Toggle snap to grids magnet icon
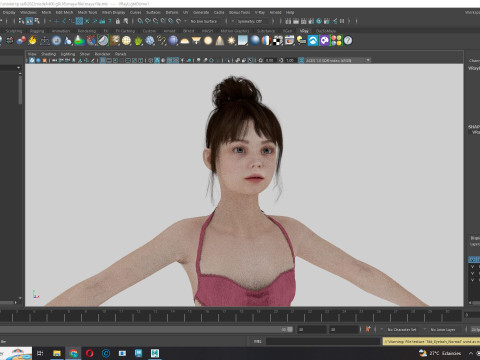This screenshot has height=360, width=480. click(x=140, y=21)
